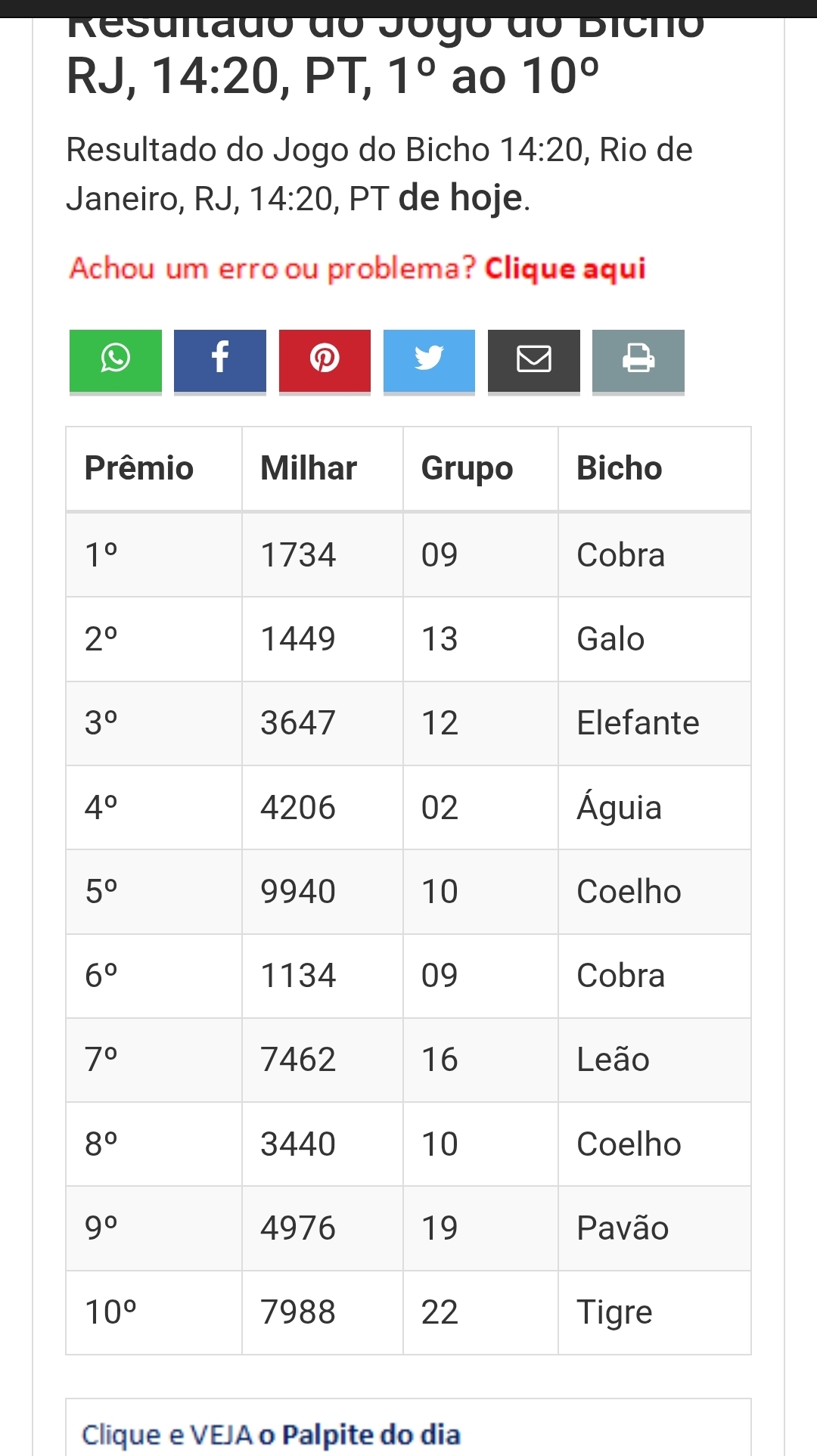This screenshot has width=817, height=1456.
Task: Click the Pavão cell in 9º row
Action: click(623, 1228)
